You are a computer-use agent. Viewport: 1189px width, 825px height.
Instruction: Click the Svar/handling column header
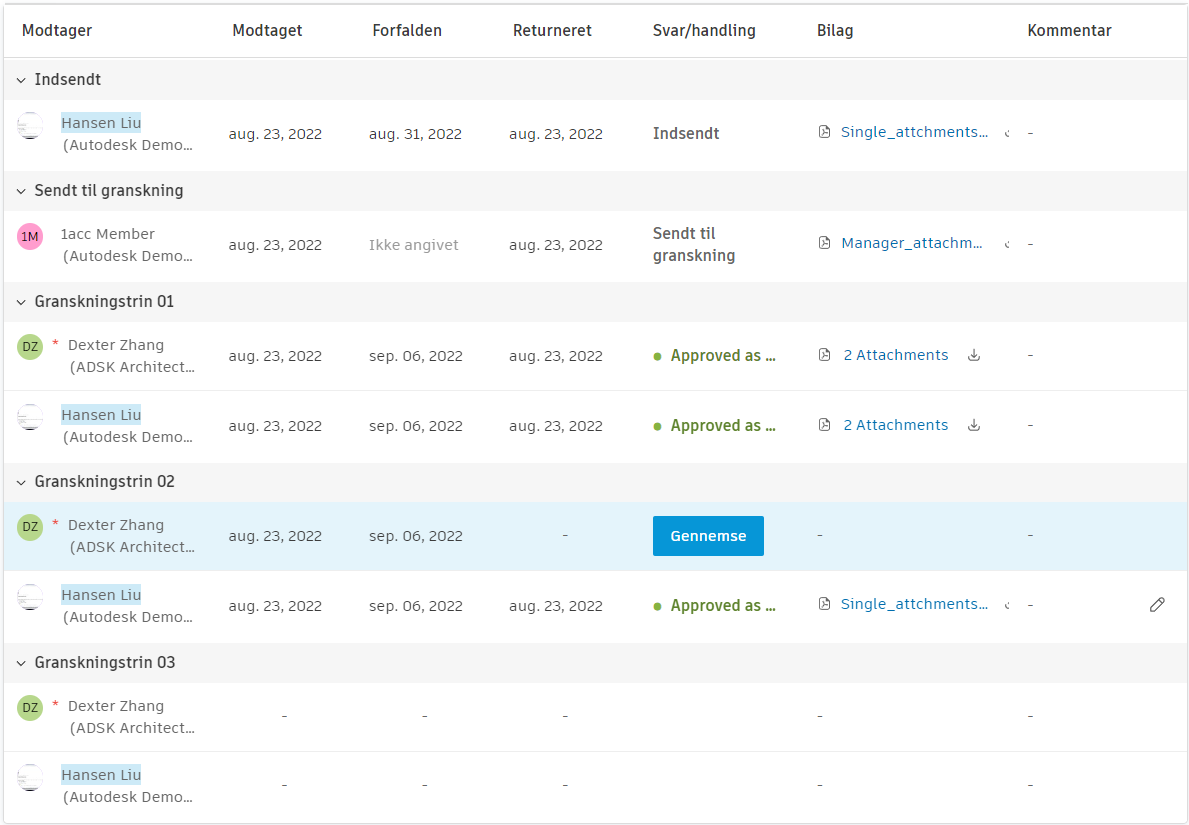click(704, 31)
